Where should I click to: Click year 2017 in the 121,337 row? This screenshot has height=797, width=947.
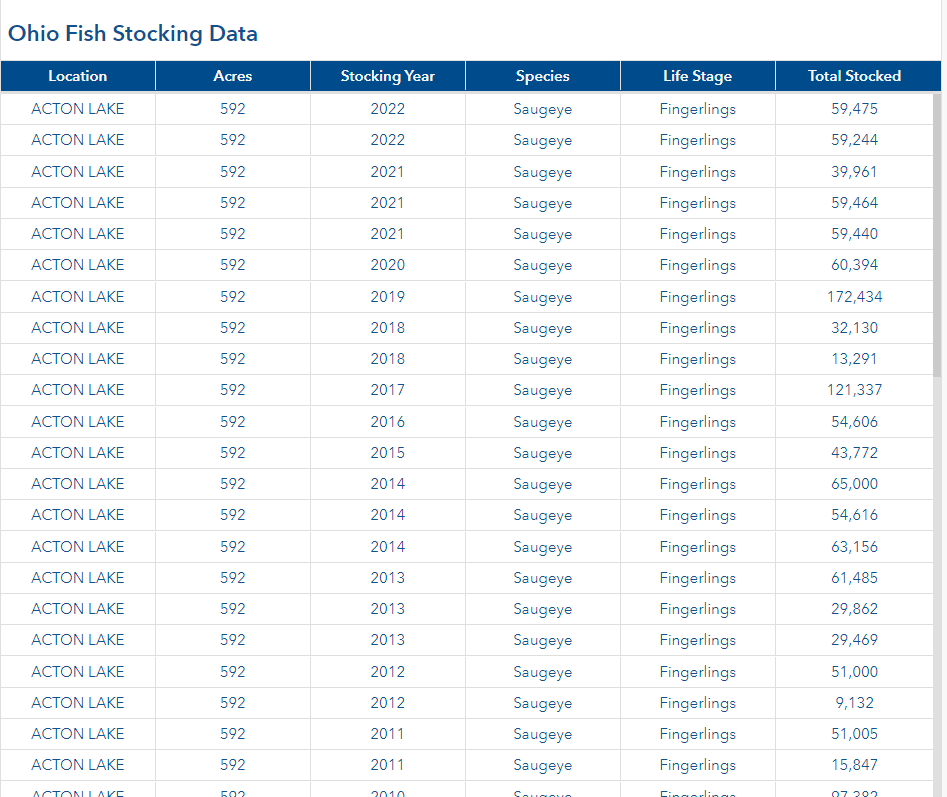click(x=388, y=390)
